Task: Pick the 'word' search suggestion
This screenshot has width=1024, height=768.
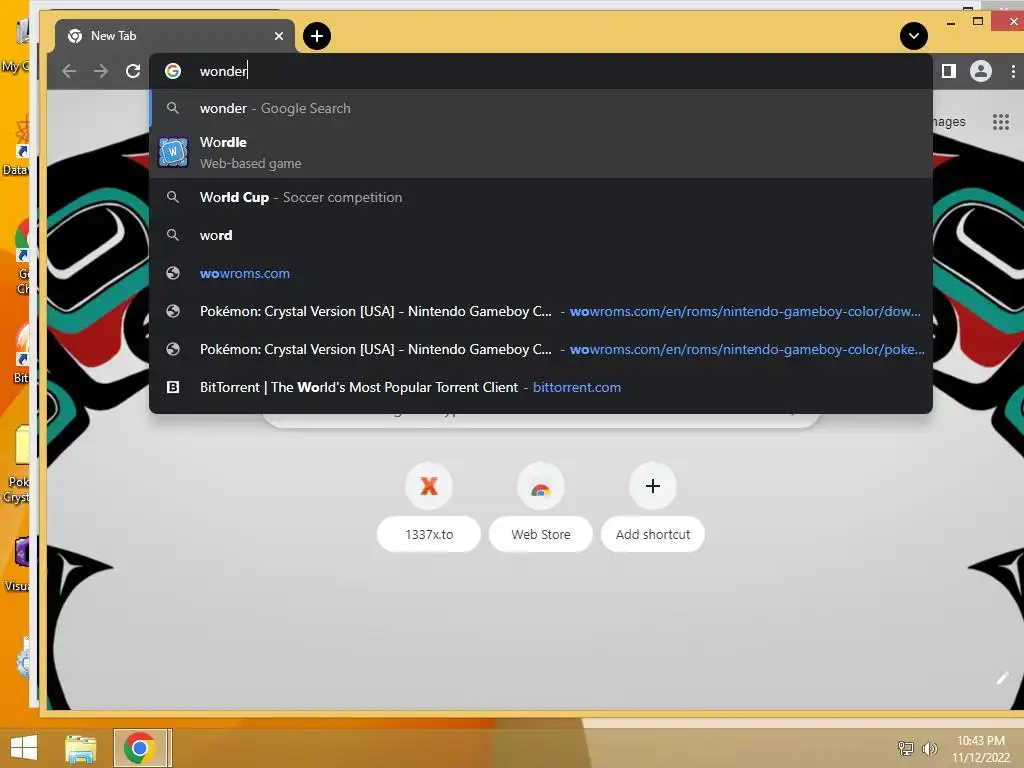Action: pyautogui.click(x=541, y=235)
